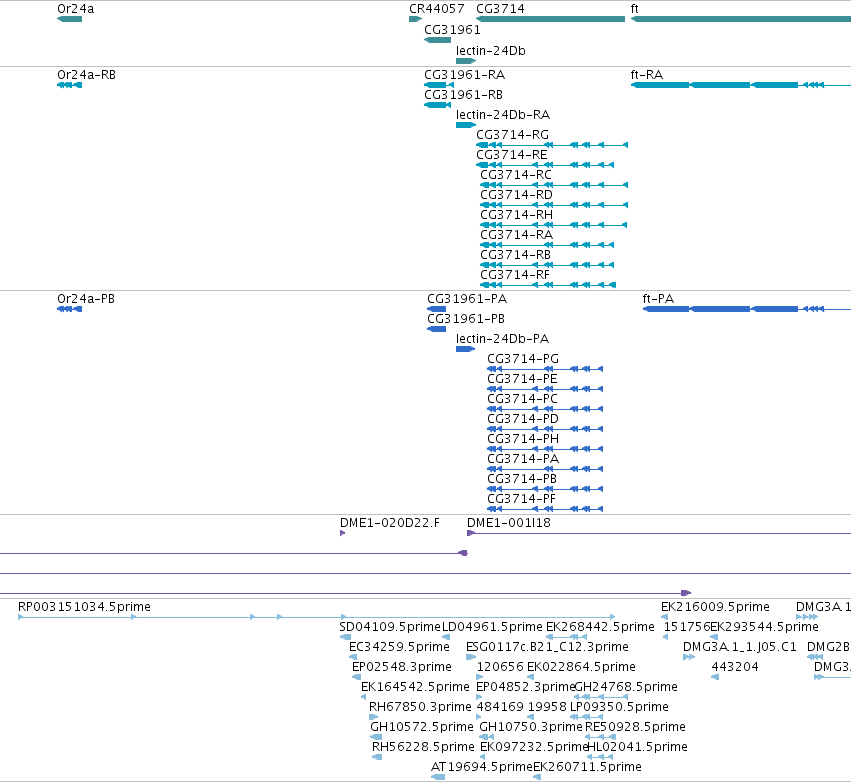This screenshot has height=782, width=851.
Task: Select the lectin-24Db-RA transcript label
Action: click(503, 115)
